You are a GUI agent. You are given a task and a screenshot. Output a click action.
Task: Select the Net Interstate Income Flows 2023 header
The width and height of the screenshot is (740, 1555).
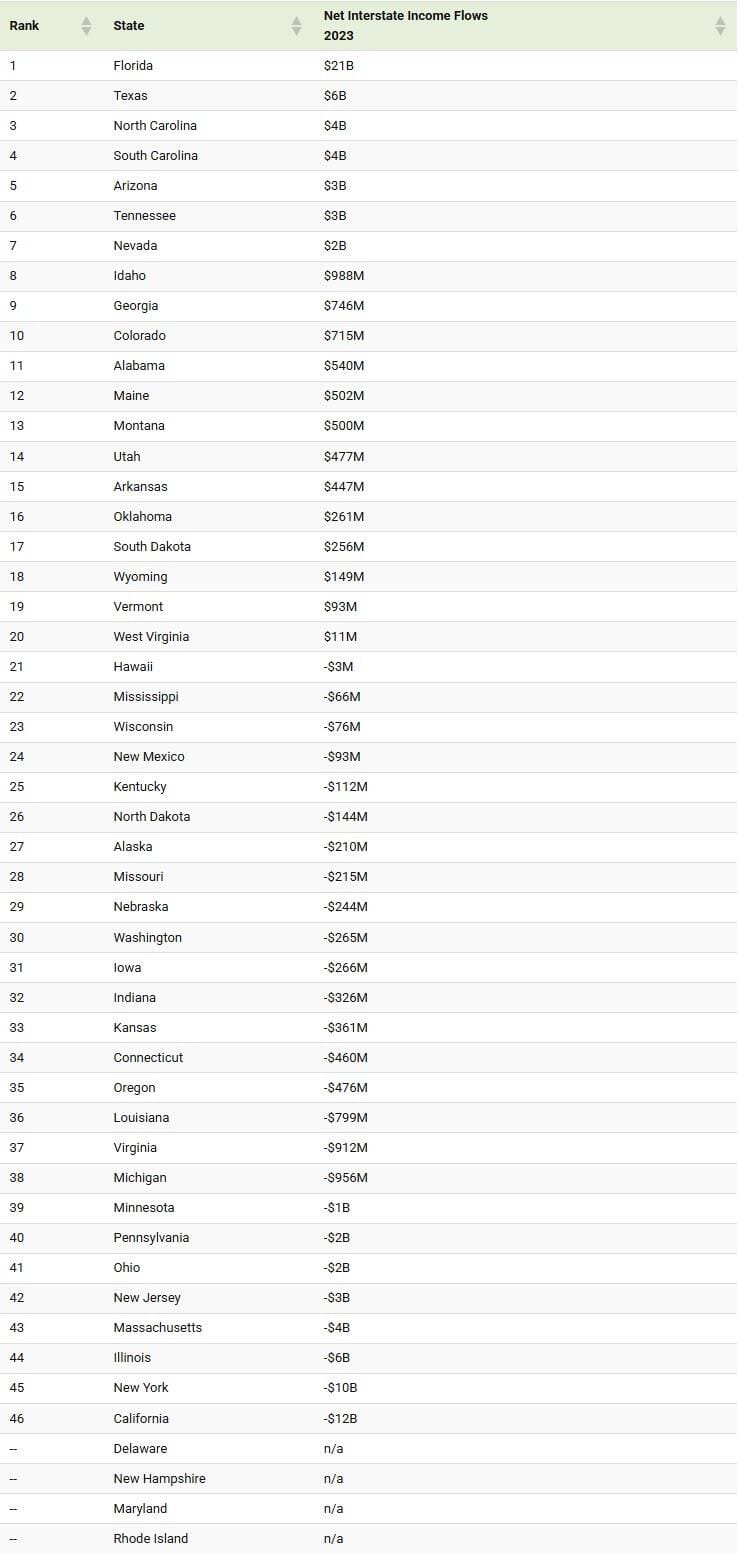(x=406, y=26)
